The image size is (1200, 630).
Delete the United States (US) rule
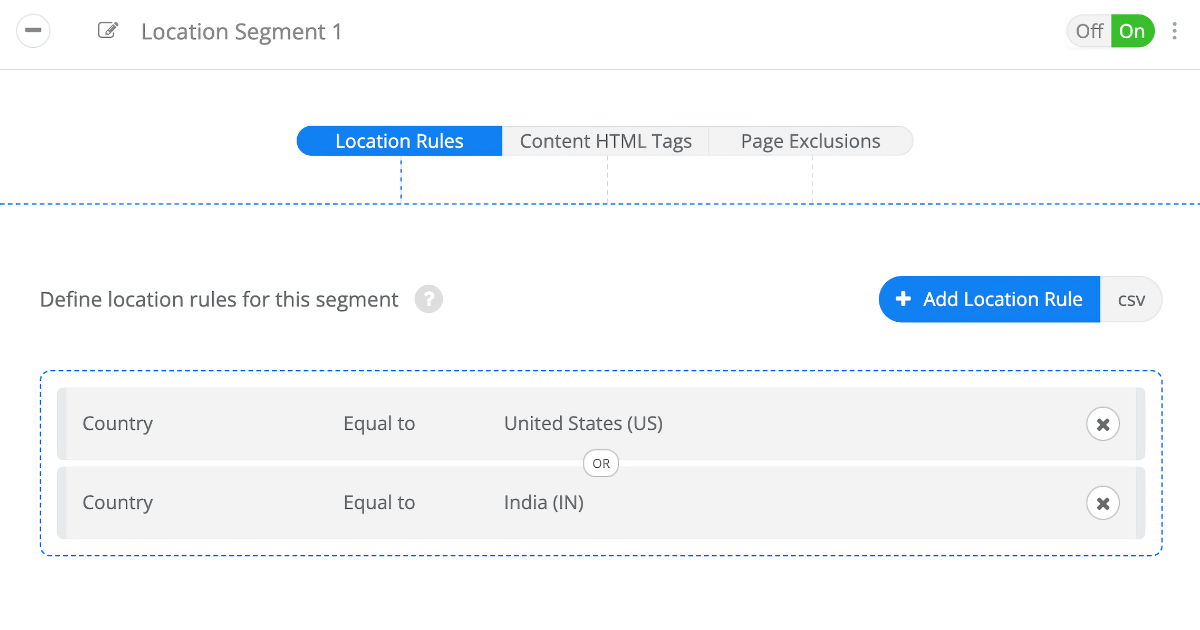click(x=1103, y=424)
